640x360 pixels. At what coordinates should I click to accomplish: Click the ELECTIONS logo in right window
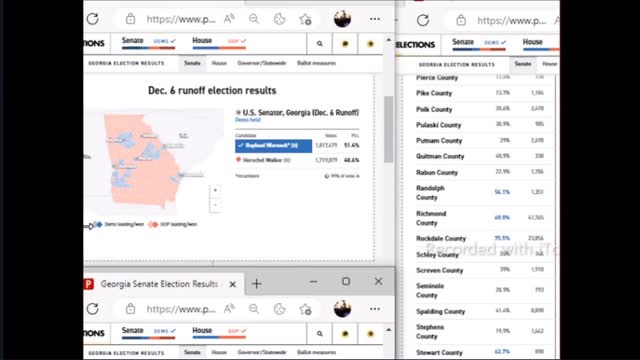(x=416, y=44)
